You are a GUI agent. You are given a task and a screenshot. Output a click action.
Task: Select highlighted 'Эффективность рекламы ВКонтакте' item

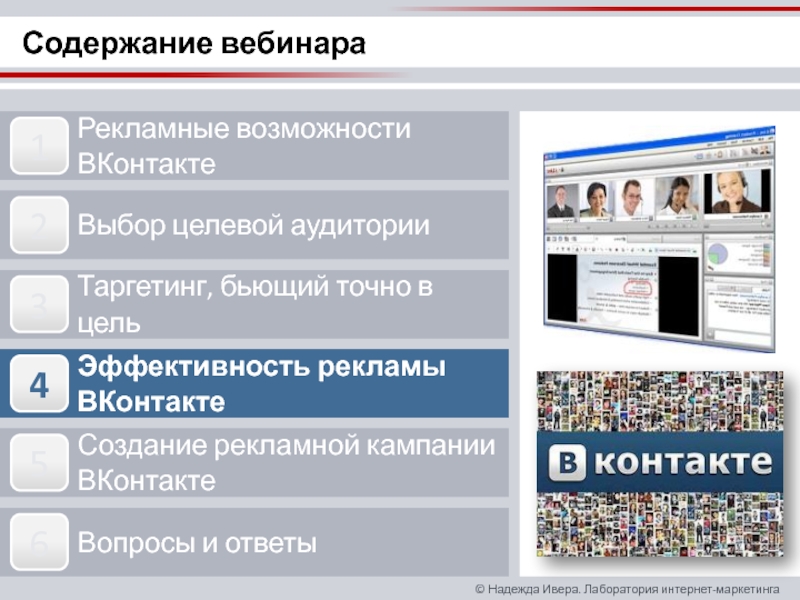254,384
